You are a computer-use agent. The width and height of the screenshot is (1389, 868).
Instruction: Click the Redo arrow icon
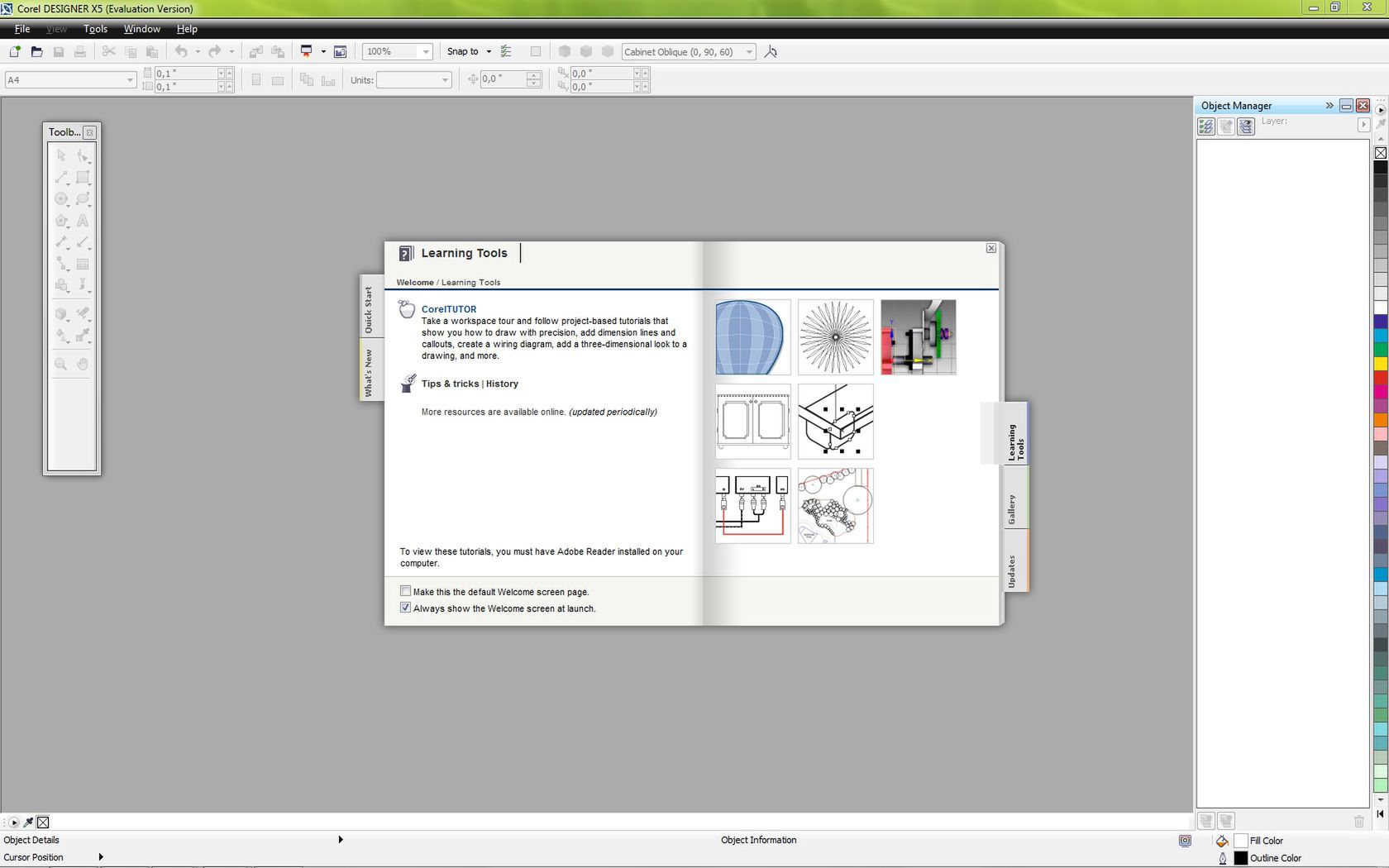coord(215,51)
